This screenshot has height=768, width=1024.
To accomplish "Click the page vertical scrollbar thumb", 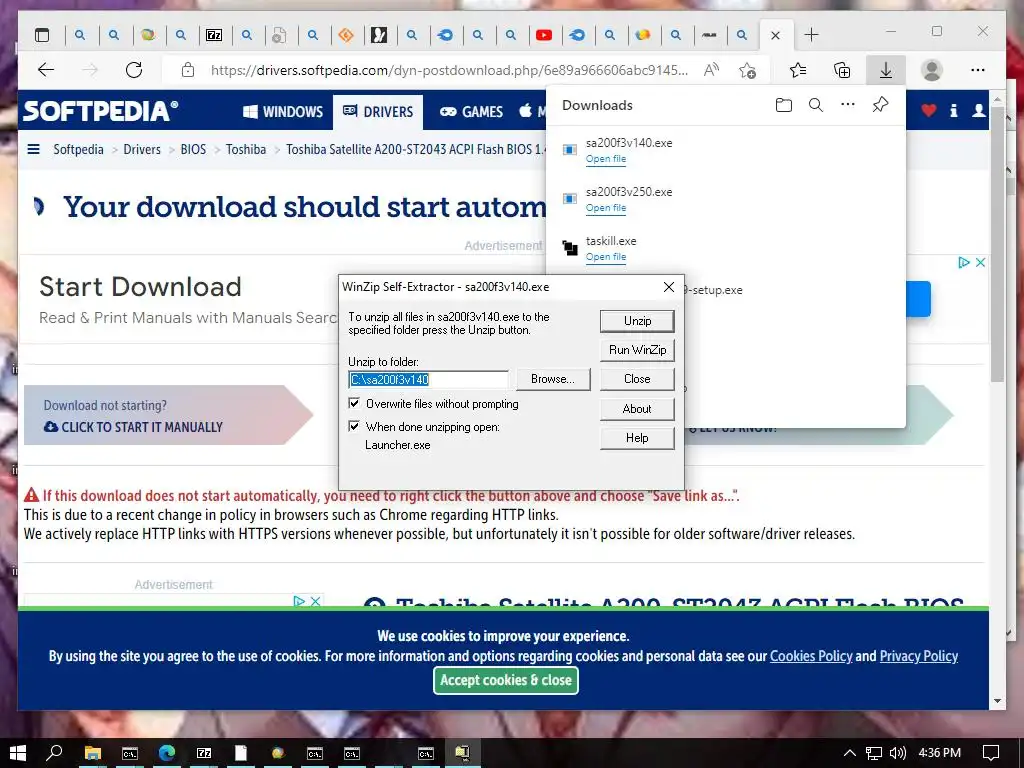I will pos(997,243).
